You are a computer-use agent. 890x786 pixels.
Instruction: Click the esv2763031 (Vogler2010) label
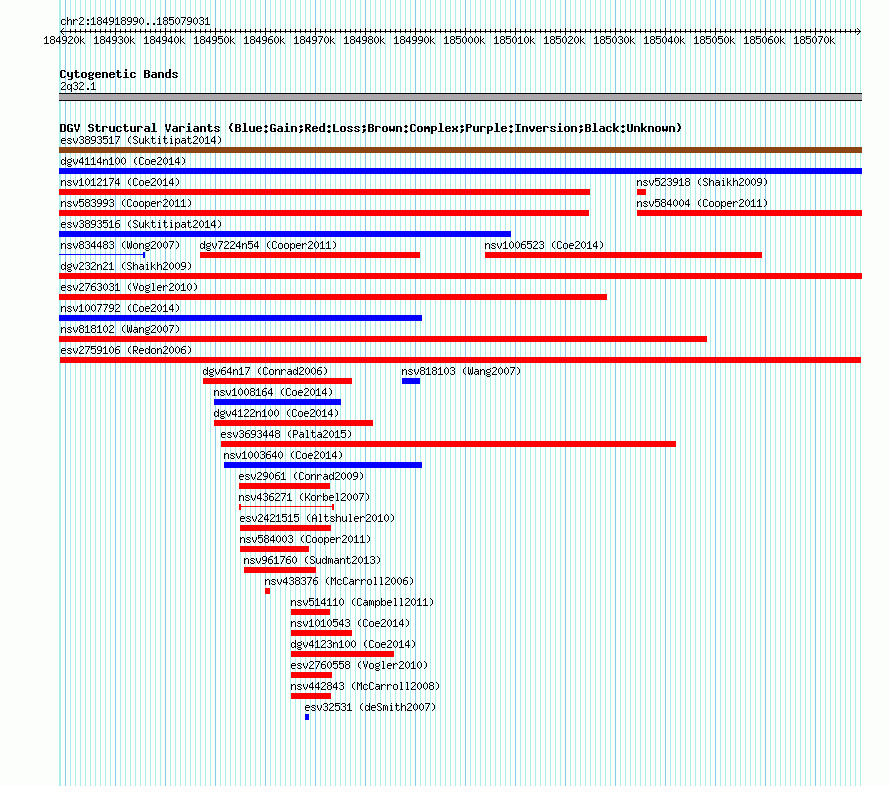point(129,287)
